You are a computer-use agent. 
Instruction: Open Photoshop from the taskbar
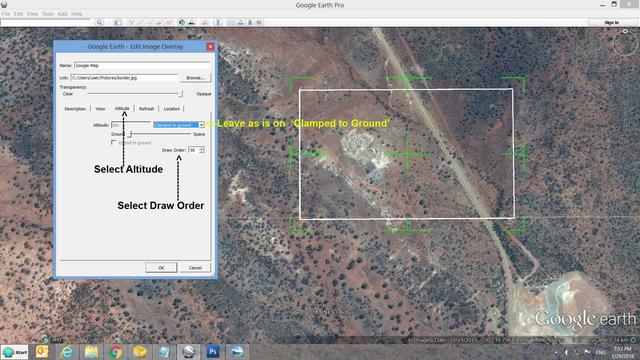[x=213, y=351]
